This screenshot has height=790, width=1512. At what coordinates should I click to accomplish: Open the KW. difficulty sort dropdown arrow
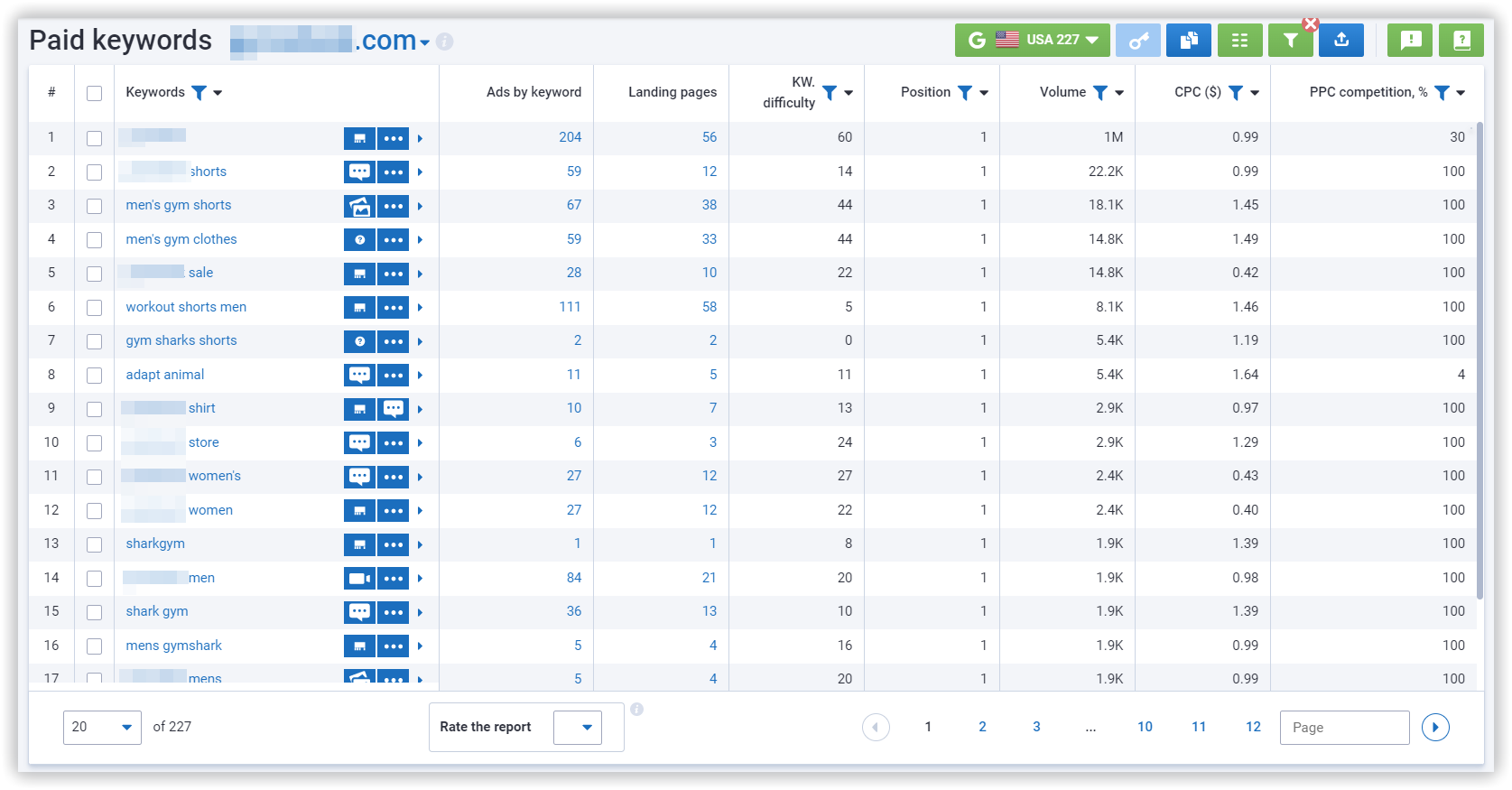pyautogui.click(x=849, y=93)
